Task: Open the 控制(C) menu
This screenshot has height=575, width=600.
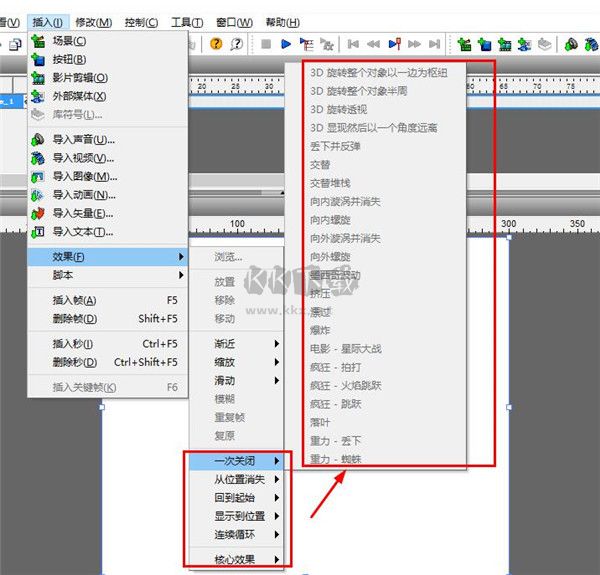Action: (141, 22)
